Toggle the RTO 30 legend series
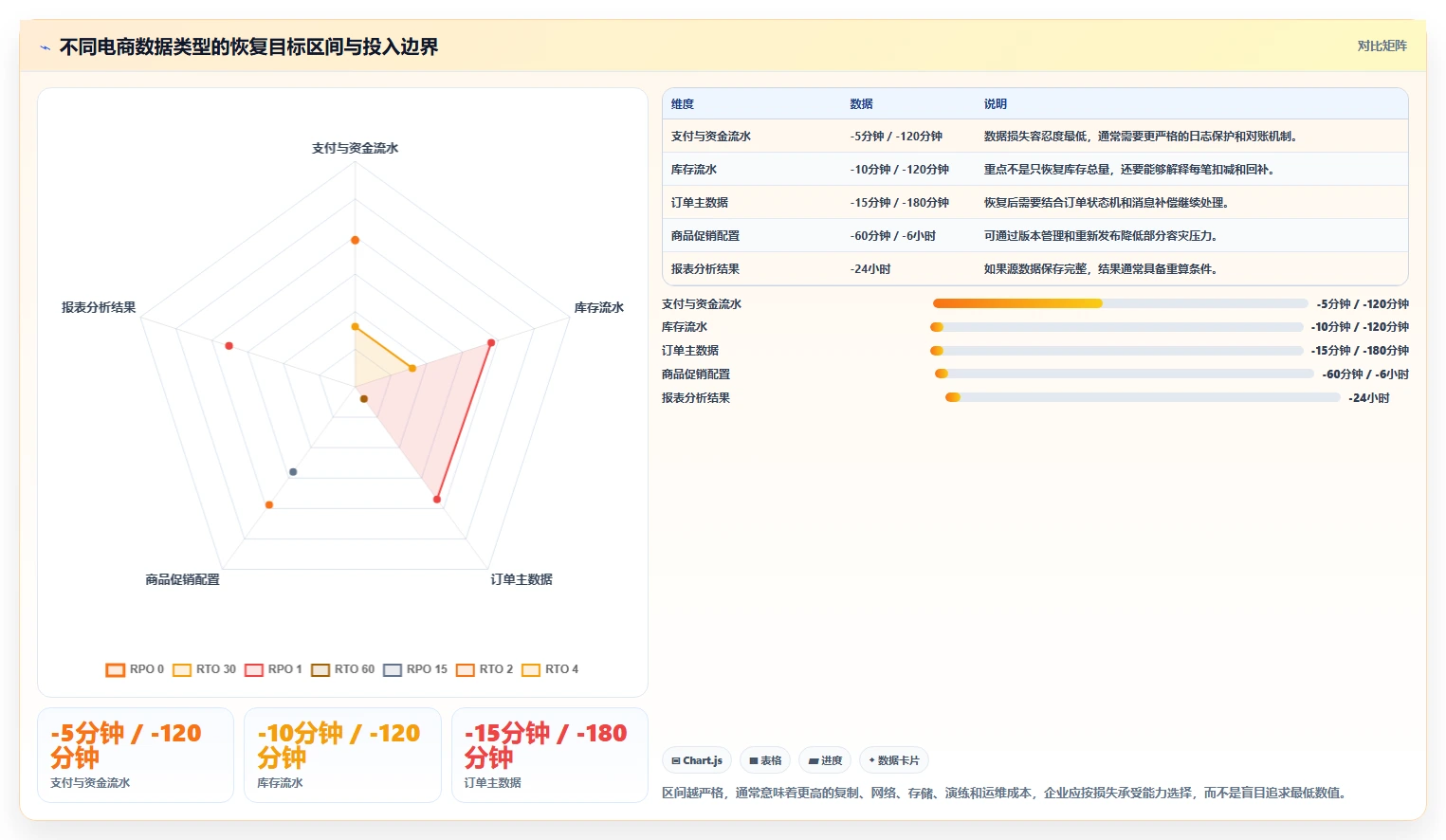 [204, 669]
